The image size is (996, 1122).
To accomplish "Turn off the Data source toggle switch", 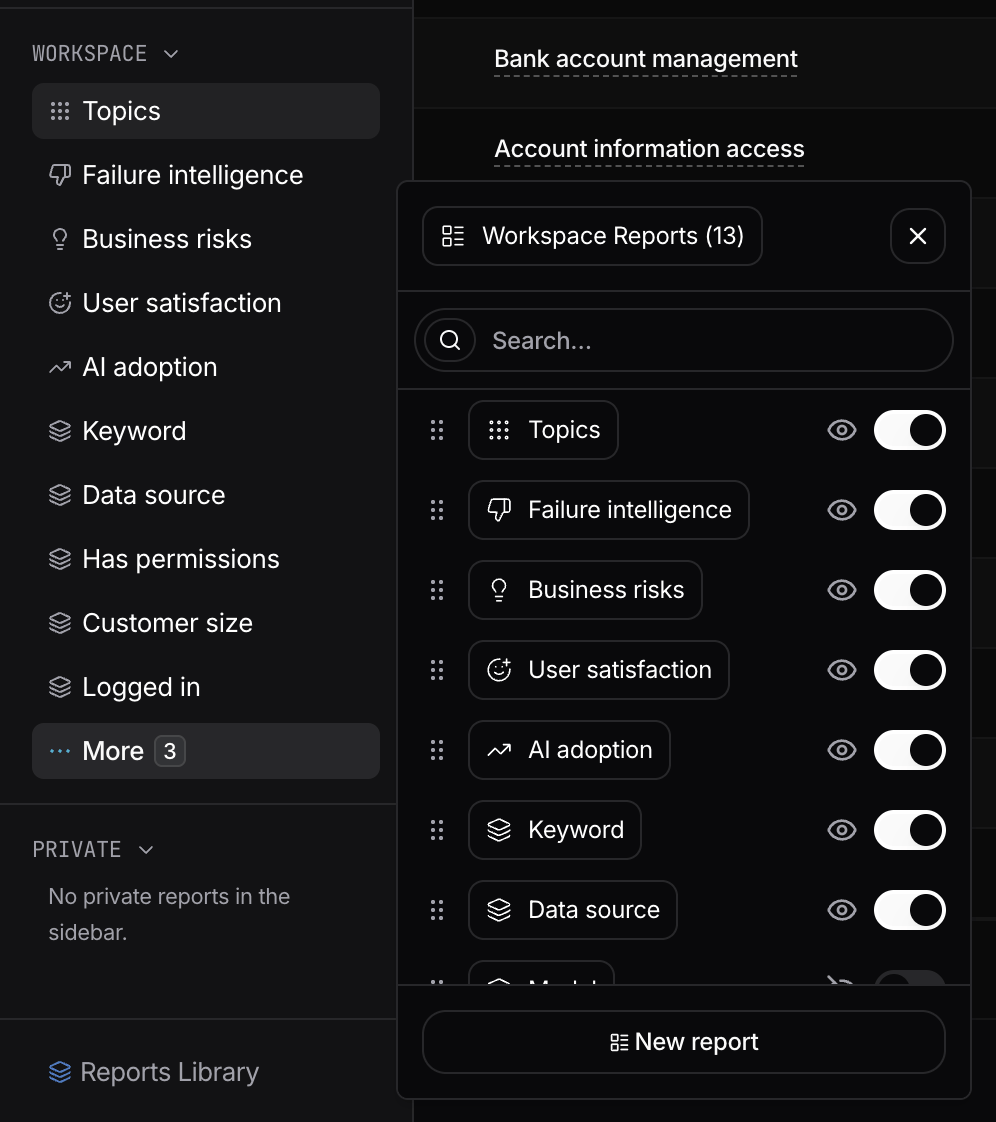I will [909, 910].
